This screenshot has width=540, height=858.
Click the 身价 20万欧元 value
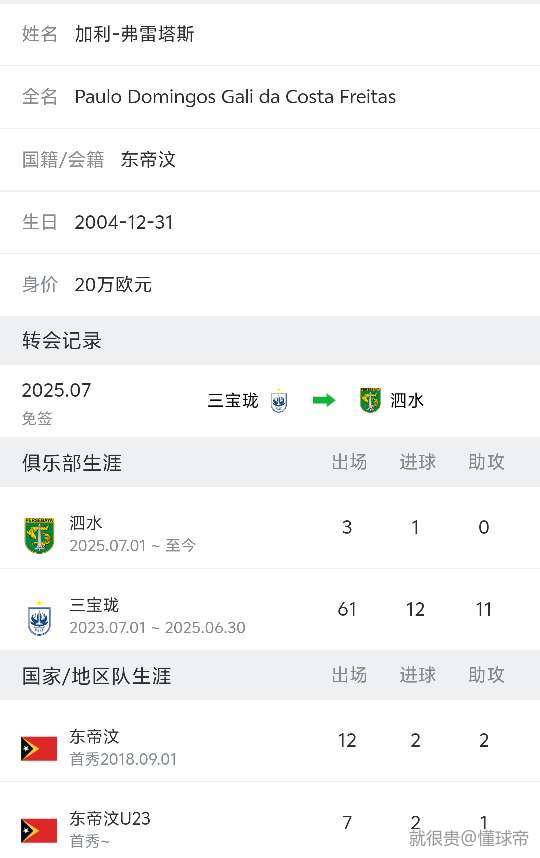pos(113,285)
